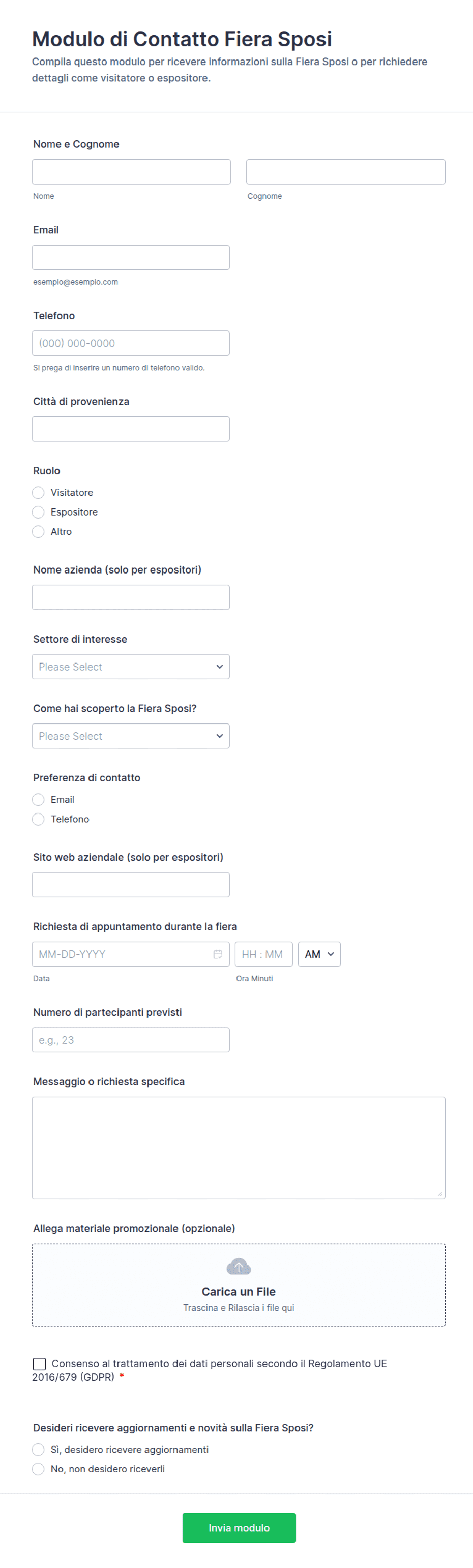
Task: Open the date picker calendar icon
Action: click(x=217, y=954)
